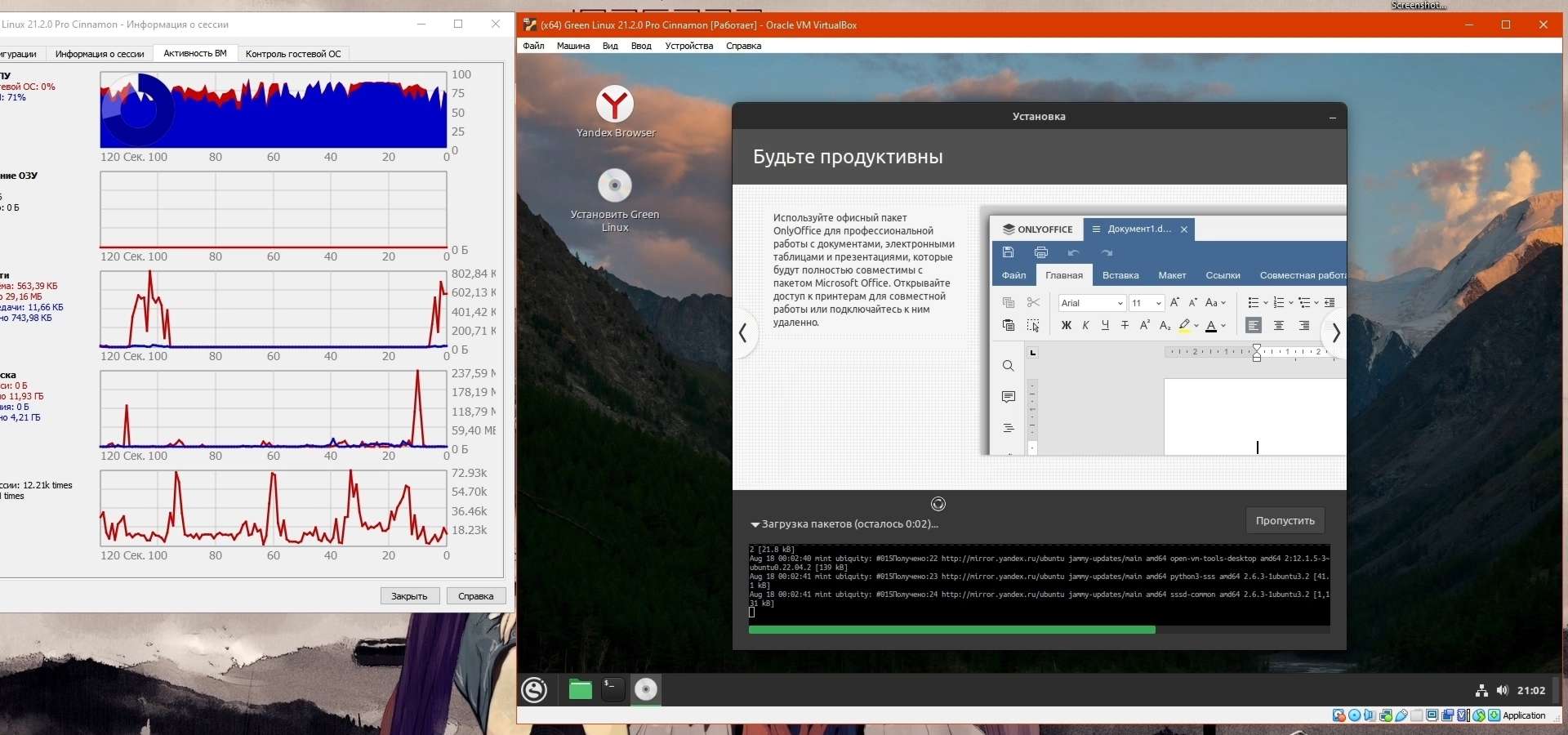The width and height of the screenshot is (1568, 735).
Task: Select the 'Активность ВМ' tab
Action: [195, 53]
